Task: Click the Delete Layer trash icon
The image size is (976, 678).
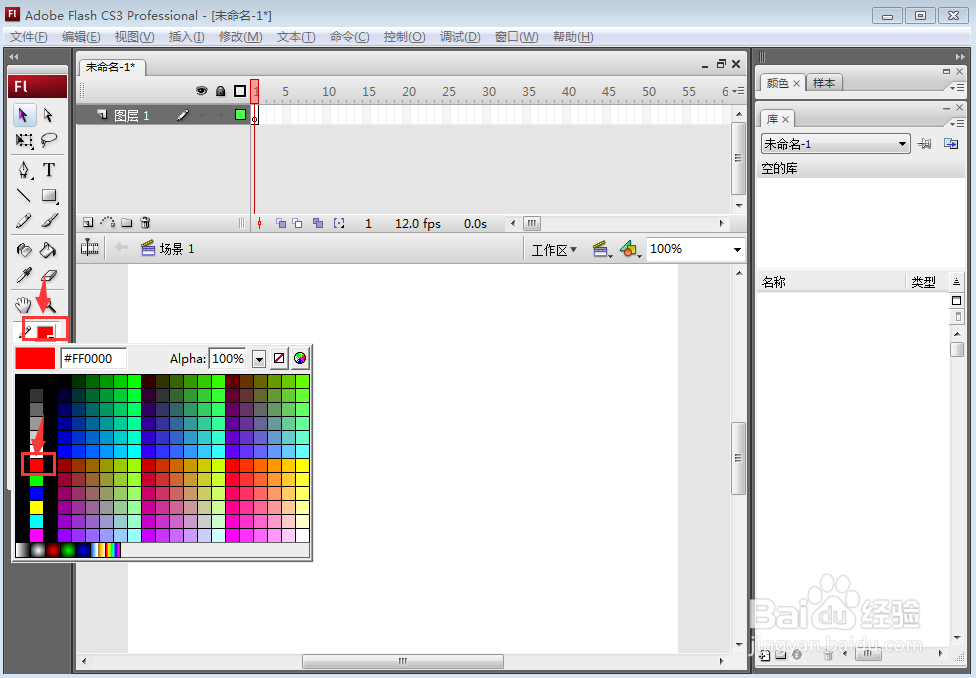Action: coord(146,223)
